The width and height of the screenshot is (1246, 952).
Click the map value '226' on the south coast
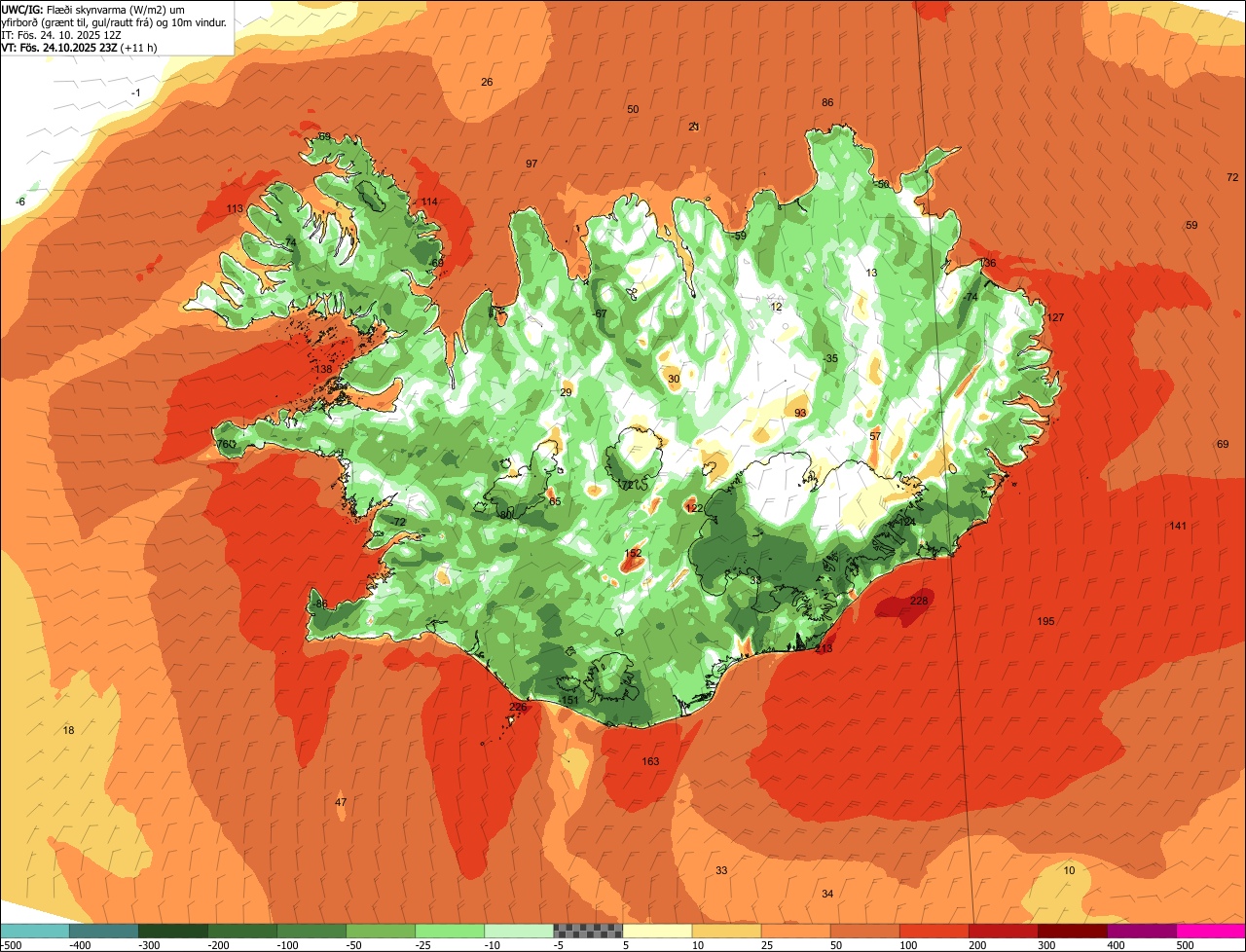point(518,707)
